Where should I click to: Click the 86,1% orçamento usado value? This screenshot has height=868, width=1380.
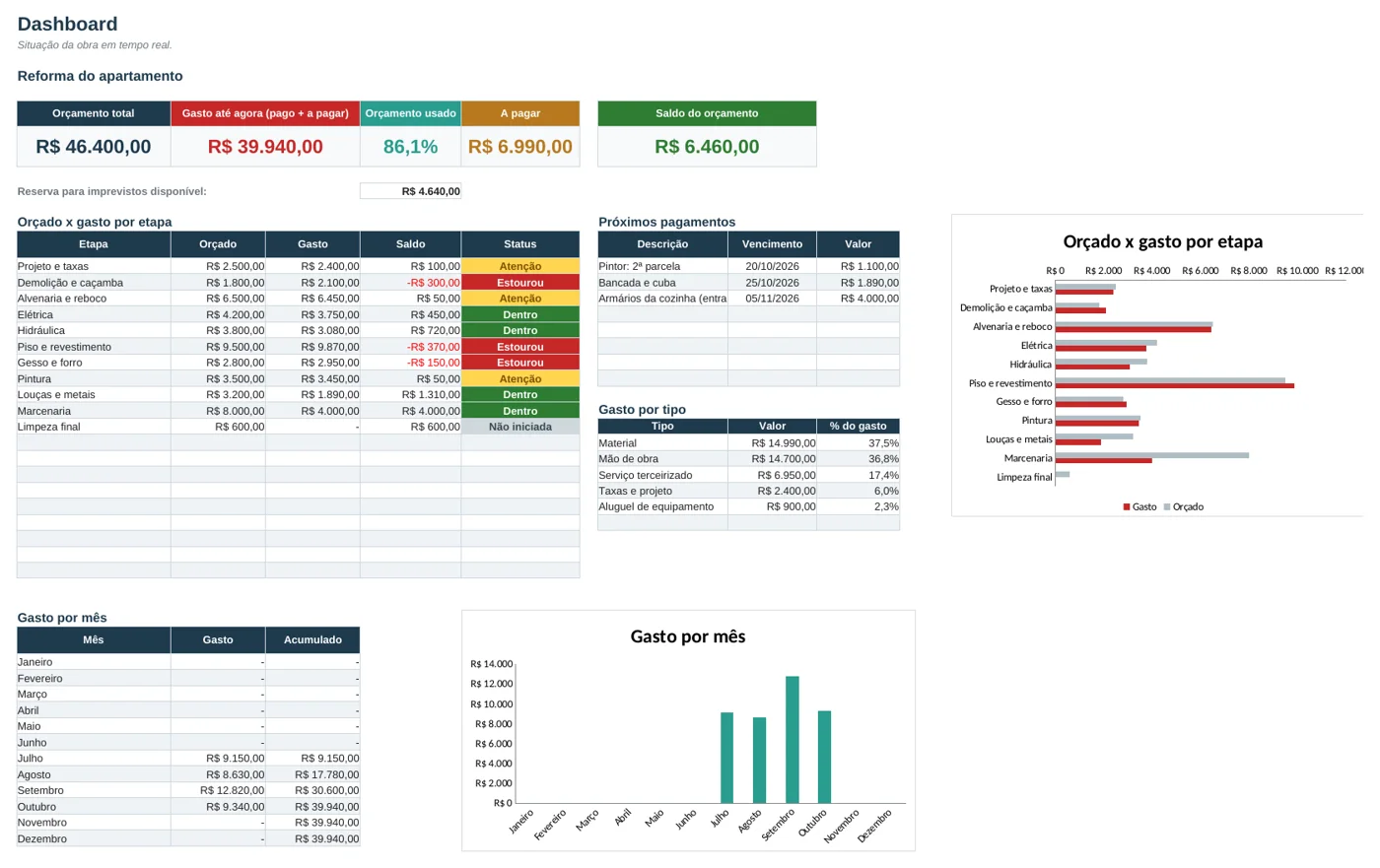[410, 147]
